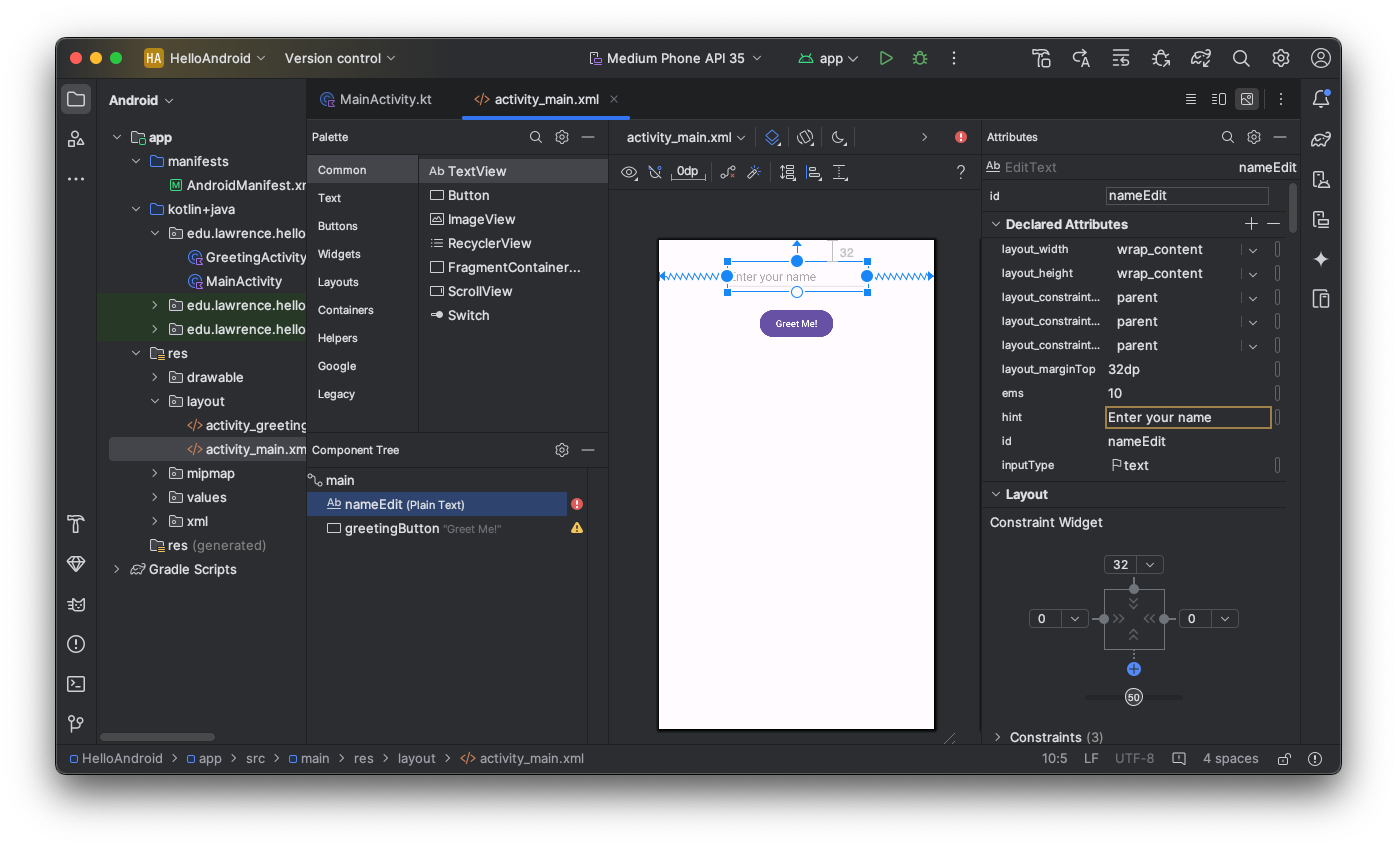Click the Build hammer icon in top toolbar
The width and height of the screenshot is (1397, 848).
(1041, 58)
